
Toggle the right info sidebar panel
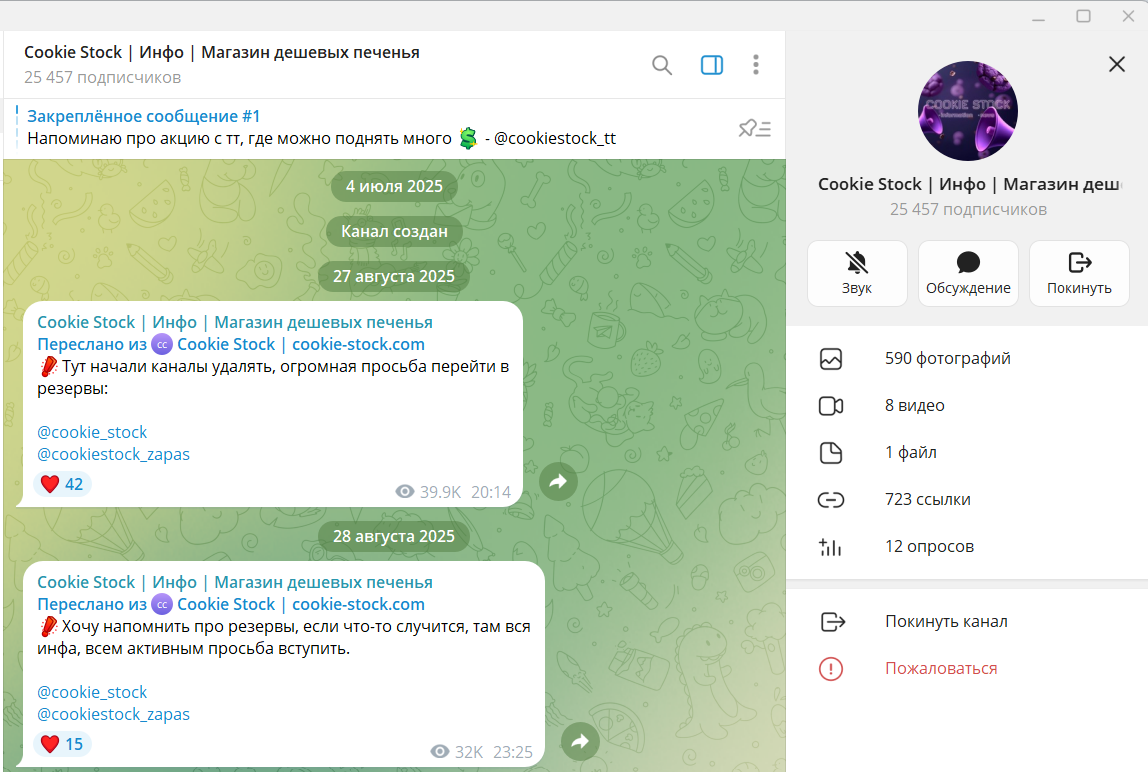point(712,65)
